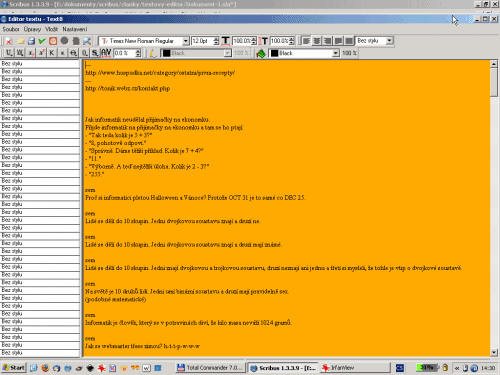
Task: Toggle superscript formatting button
Action: [x=41, y=53]
